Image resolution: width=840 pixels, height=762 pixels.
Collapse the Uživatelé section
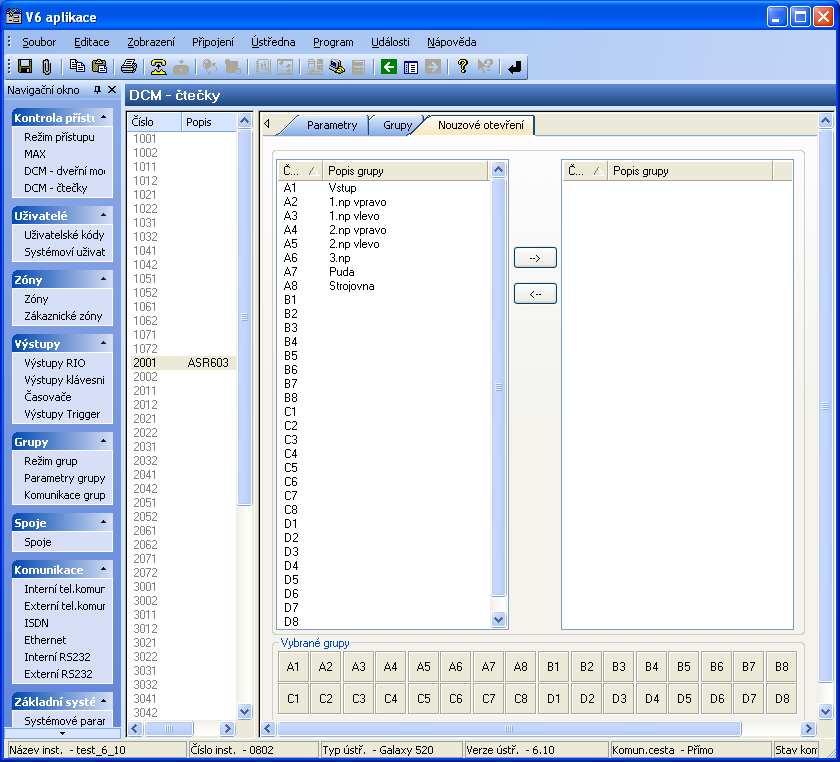point(103,215)
